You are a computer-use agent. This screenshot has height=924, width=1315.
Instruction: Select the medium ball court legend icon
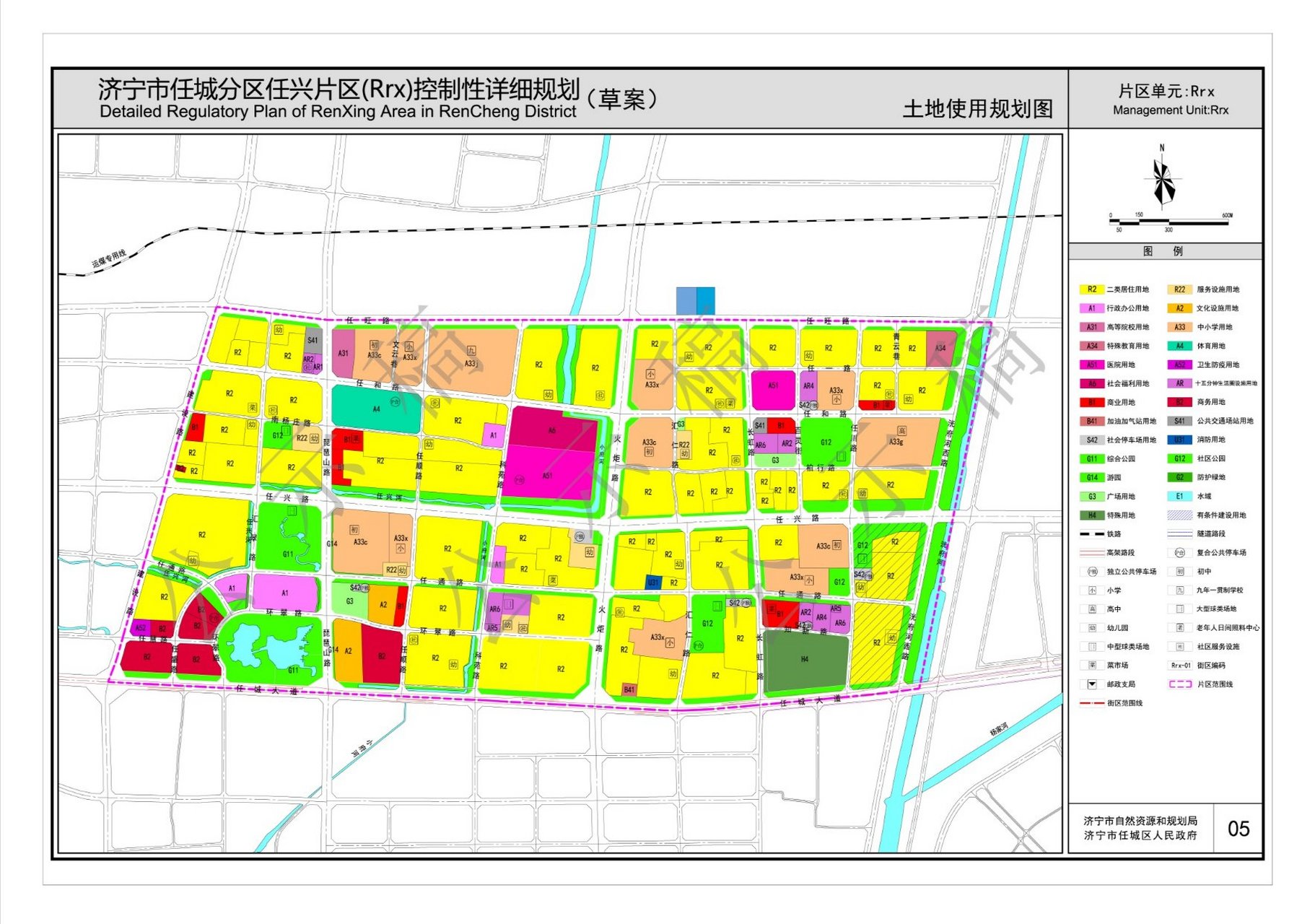1092,647
